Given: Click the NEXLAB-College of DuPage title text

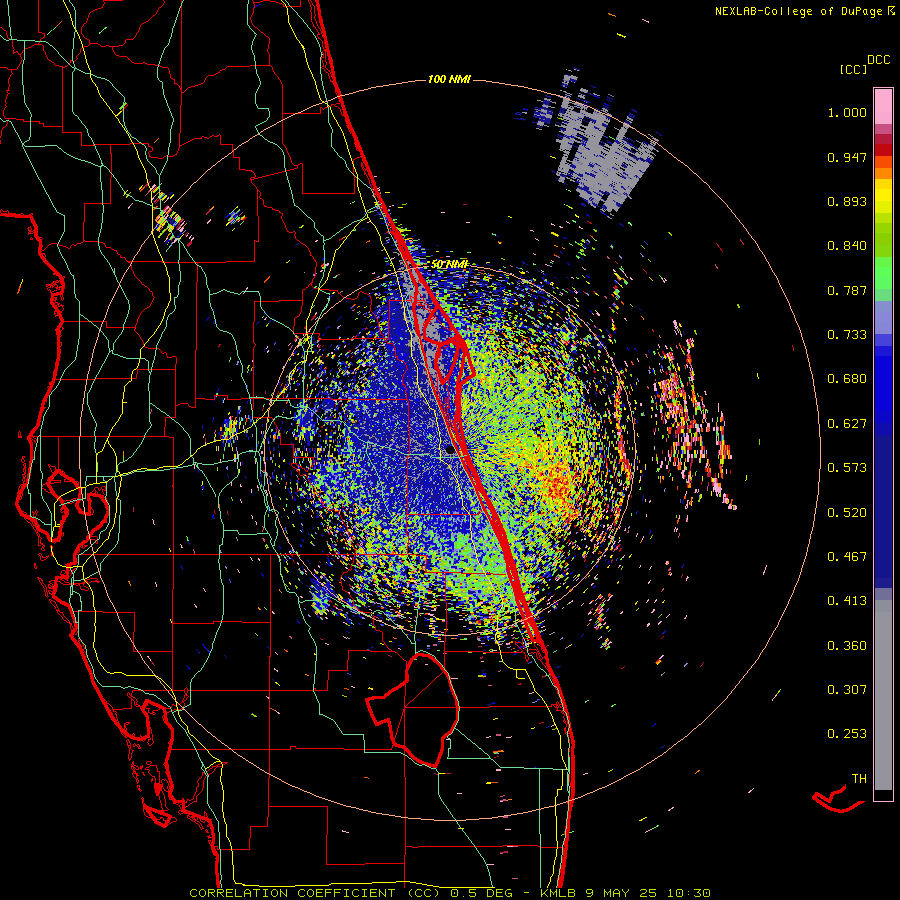Looking at the screenshot, I should pyautogui.click(x=798, y=11).
